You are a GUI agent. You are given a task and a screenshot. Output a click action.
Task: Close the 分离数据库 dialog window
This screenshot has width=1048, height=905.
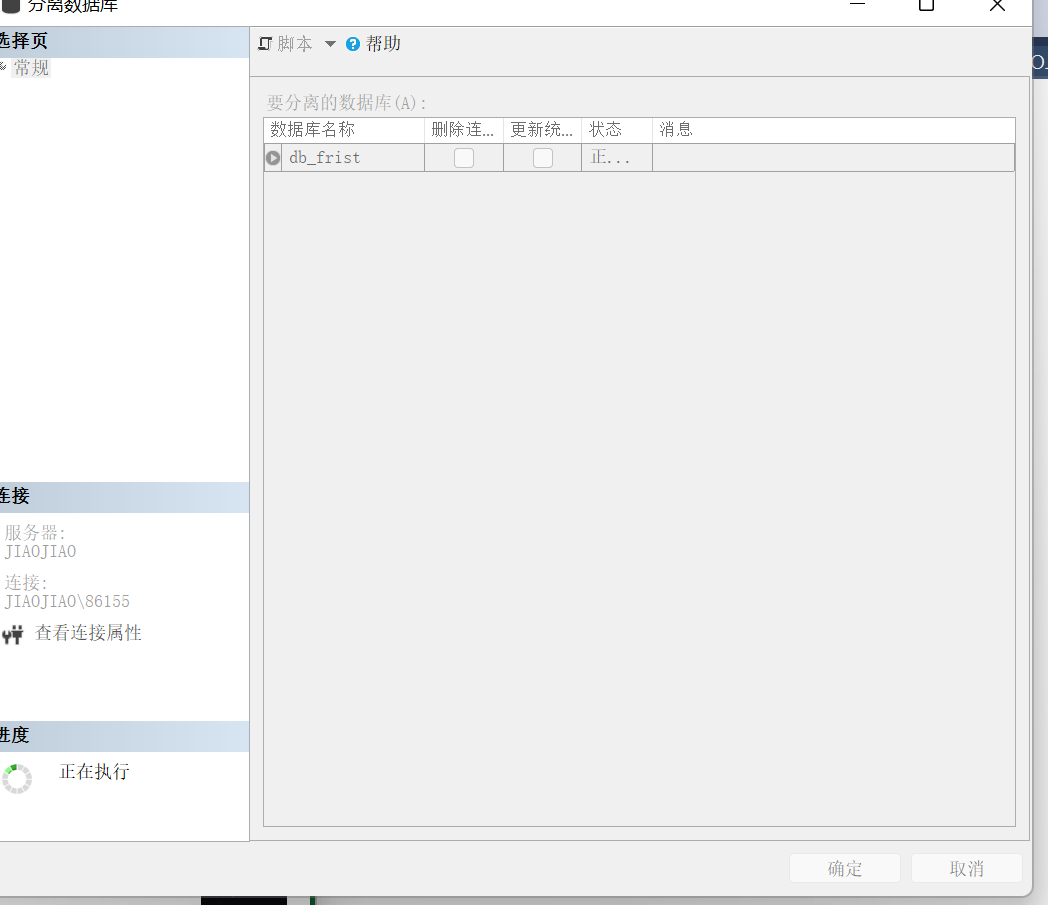tap(997, 5)
